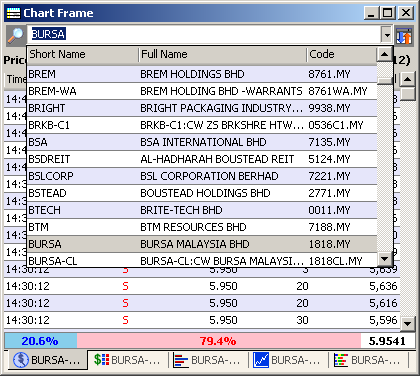Switch to BURSA tab with colored list icon
The height and width of the screenshot is (376, 420).
(x=368, y=360)
